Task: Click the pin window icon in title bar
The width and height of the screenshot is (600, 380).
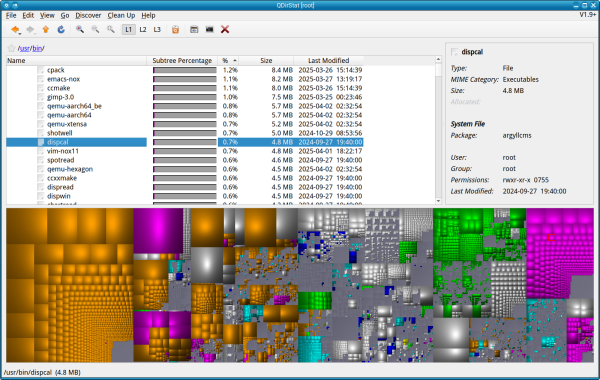Action: 15,5
